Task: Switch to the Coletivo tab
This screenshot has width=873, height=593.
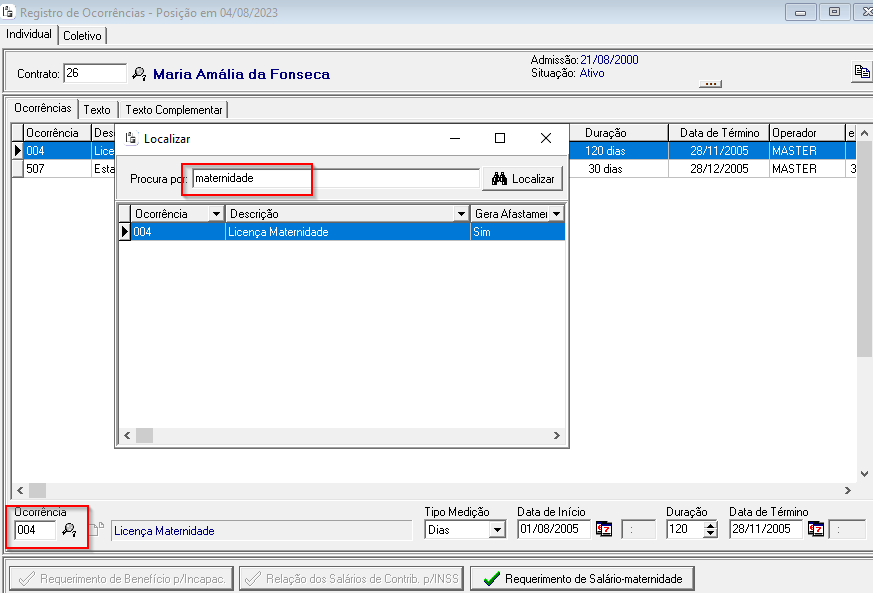Action: (82, 35)
